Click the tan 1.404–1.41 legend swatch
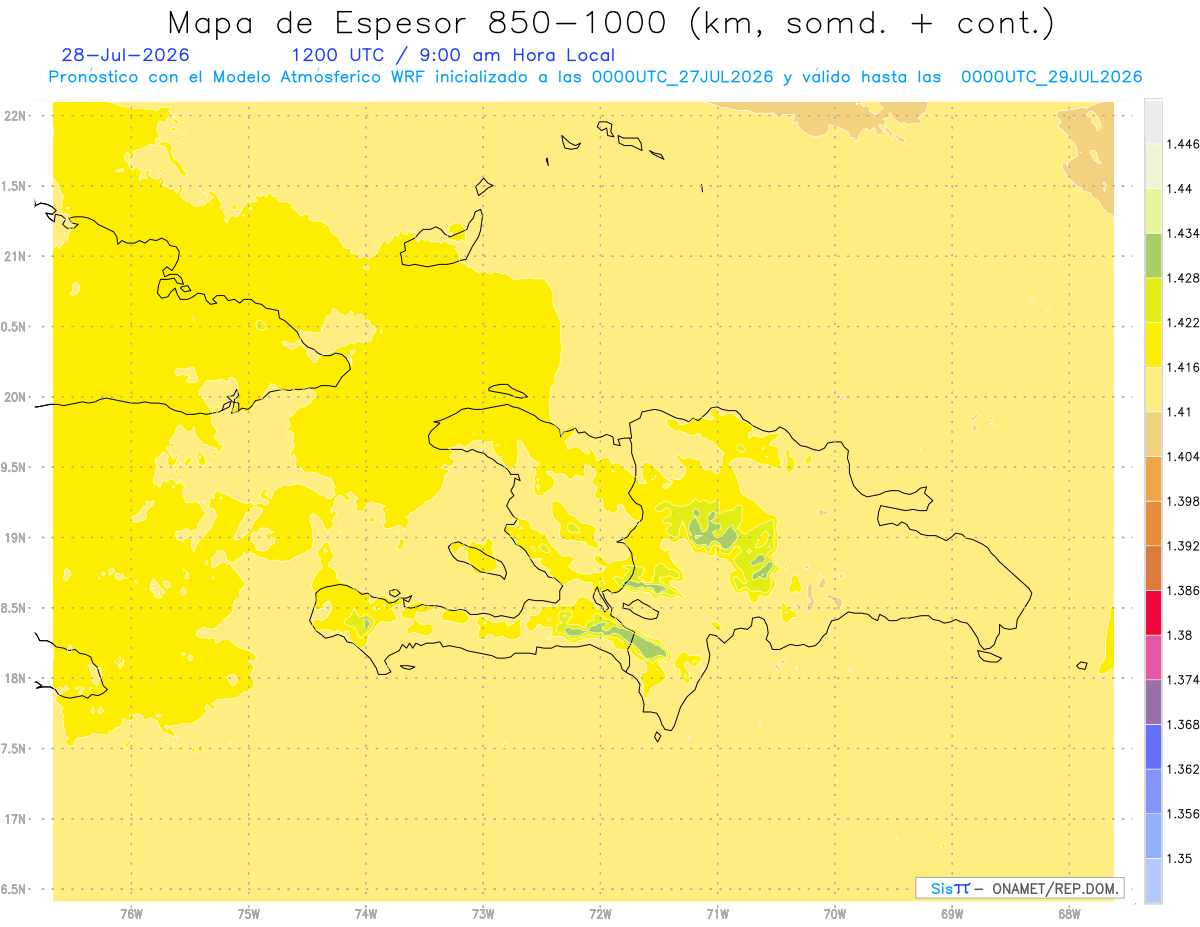 [1153, 434]
